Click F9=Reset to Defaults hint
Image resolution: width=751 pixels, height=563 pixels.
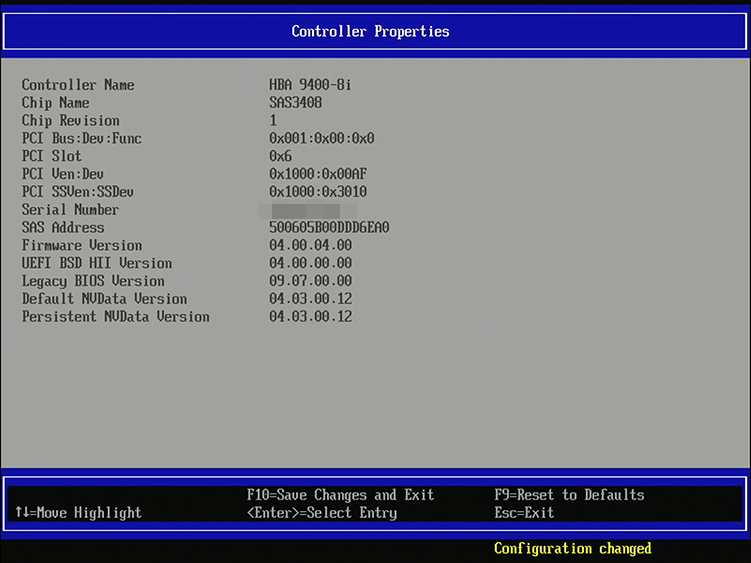tap(569, 495)
